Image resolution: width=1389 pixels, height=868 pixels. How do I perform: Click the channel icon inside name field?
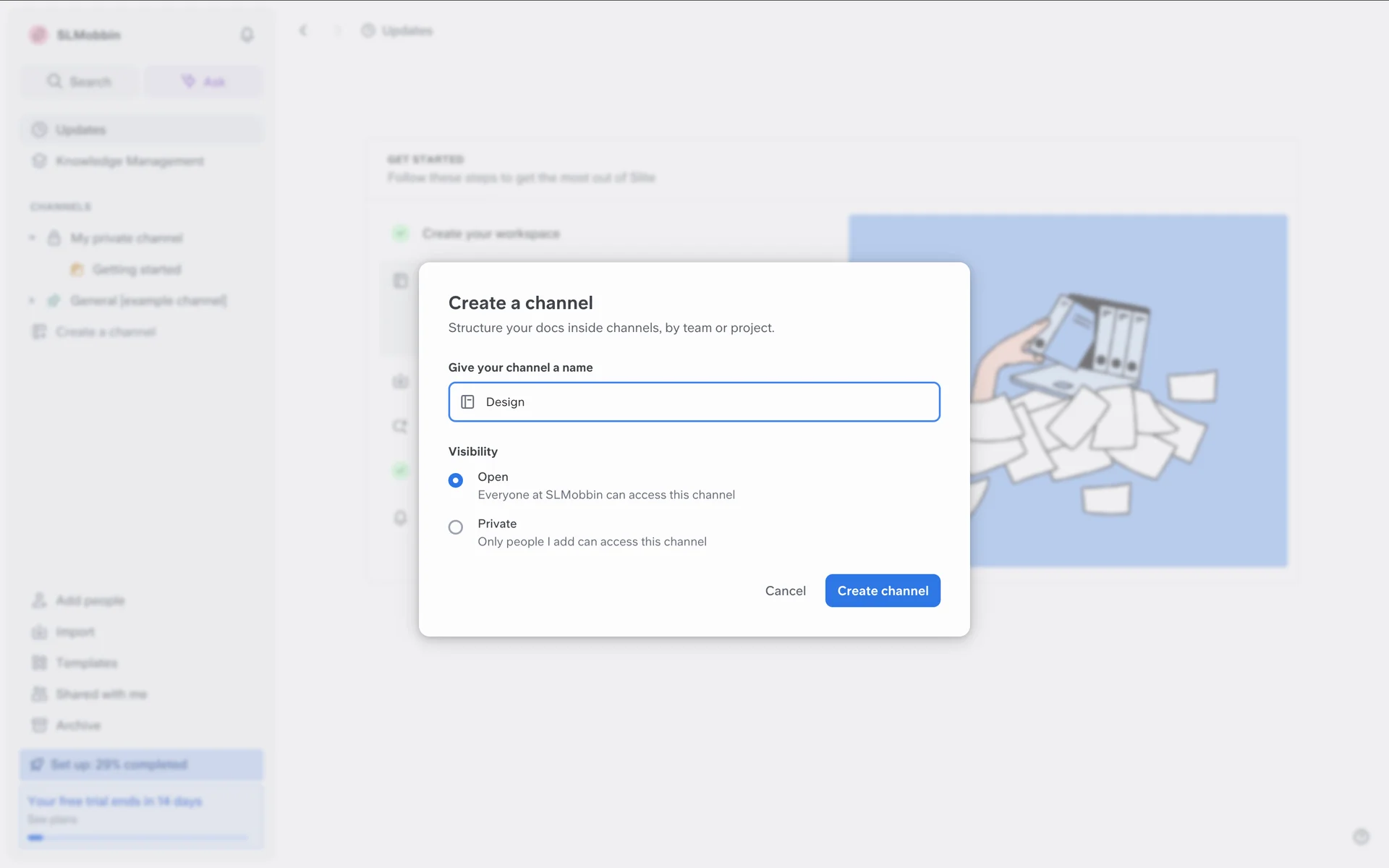pyautogui.click(x=467, y=402)
